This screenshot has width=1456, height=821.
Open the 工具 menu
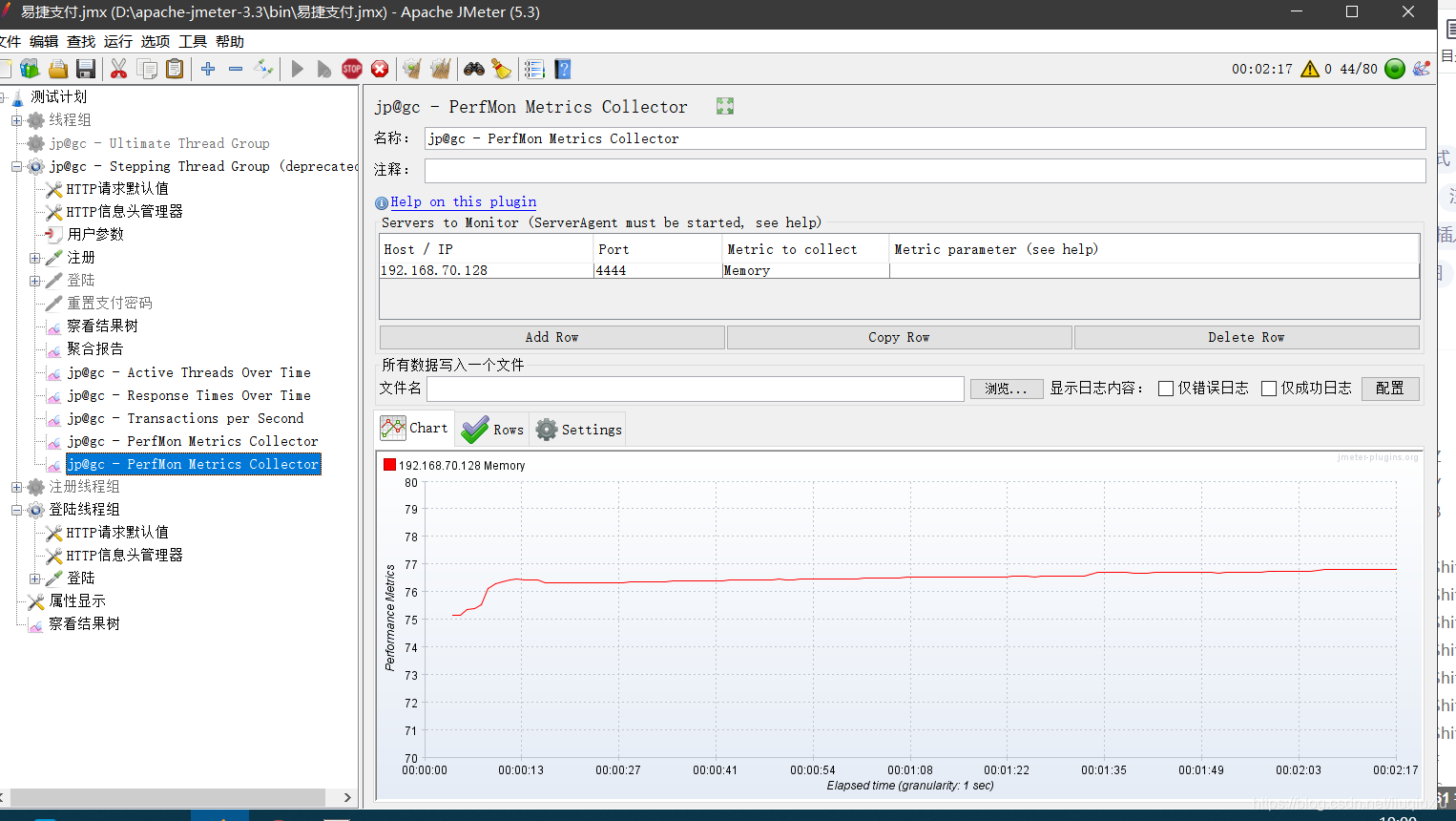coord(193,42)
